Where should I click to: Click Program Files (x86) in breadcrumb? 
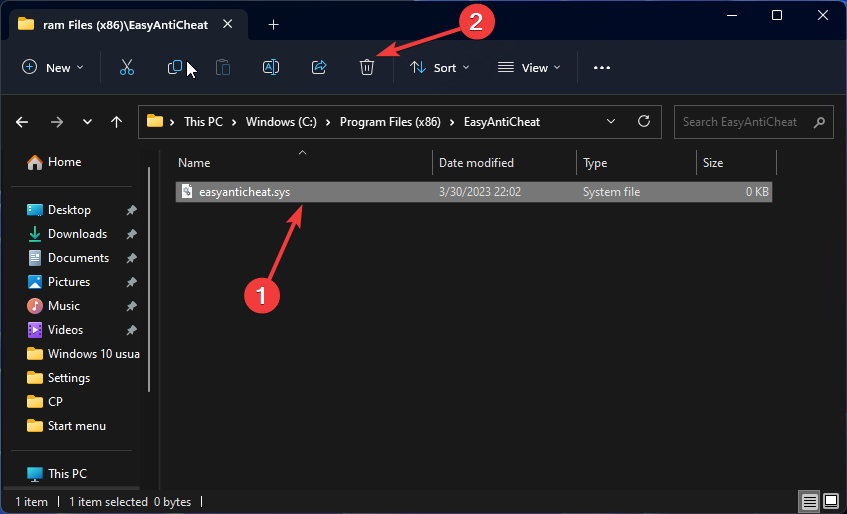tap(391, 122)
